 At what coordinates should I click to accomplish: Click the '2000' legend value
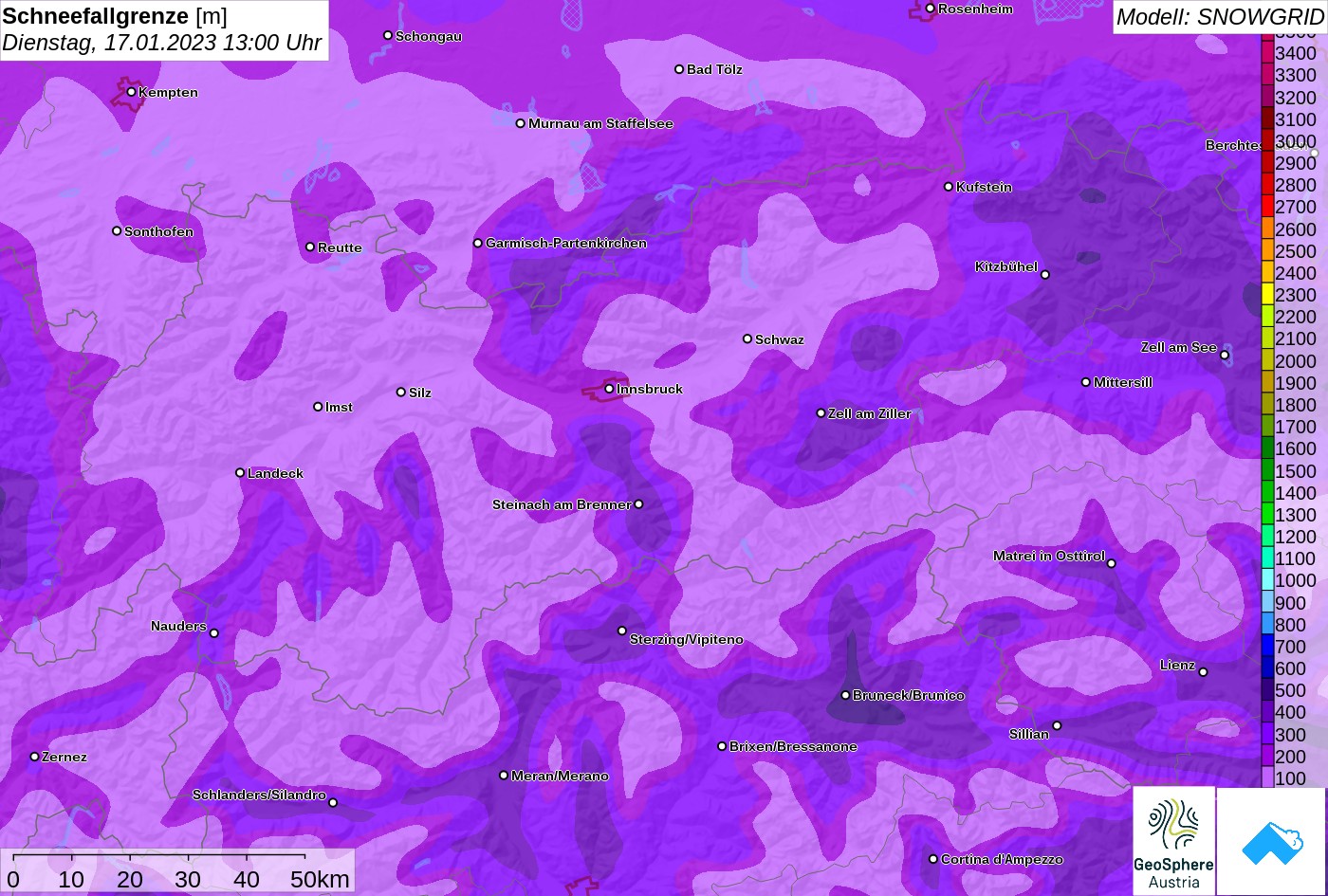point(1296,361)
